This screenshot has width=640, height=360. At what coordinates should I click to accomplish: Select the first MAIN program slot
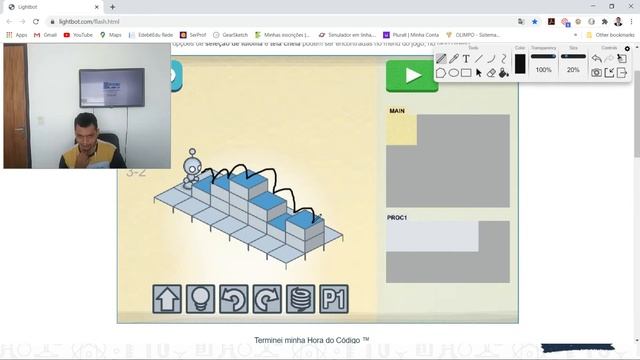pyautogui.click(x=402, y=130)
